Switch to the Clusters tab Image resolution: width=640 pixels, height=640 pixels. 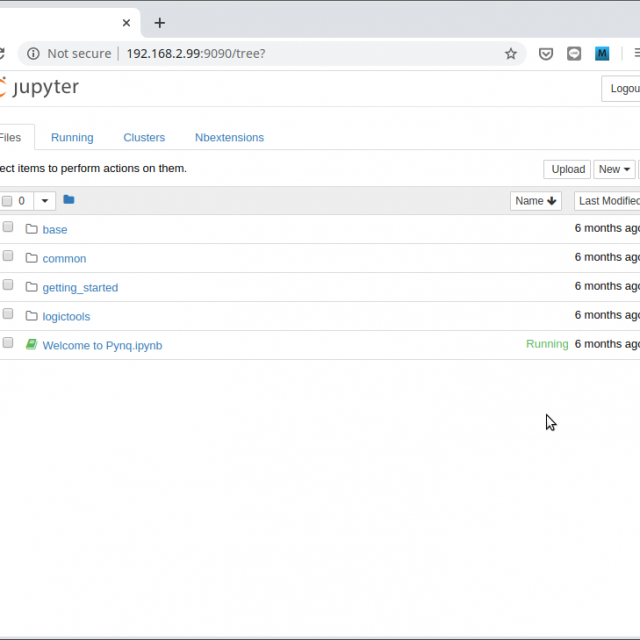144,138
